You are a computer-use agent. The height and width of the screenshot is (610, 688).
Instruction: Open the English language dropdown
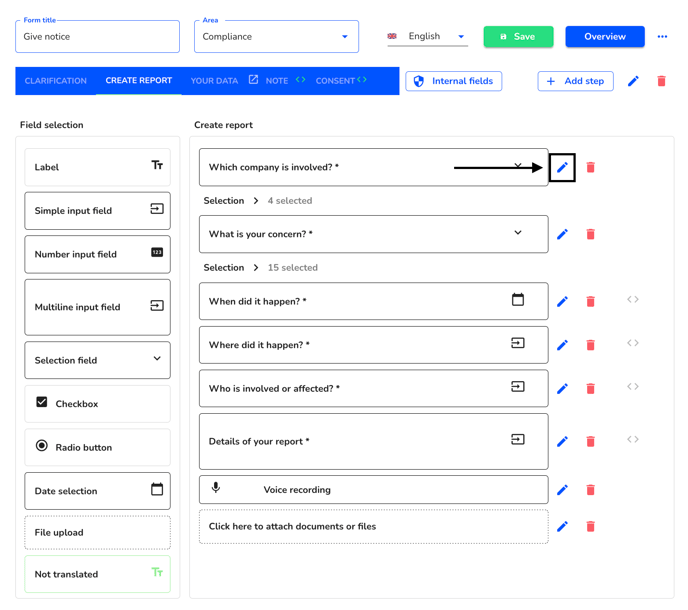[x=427, y=36]
